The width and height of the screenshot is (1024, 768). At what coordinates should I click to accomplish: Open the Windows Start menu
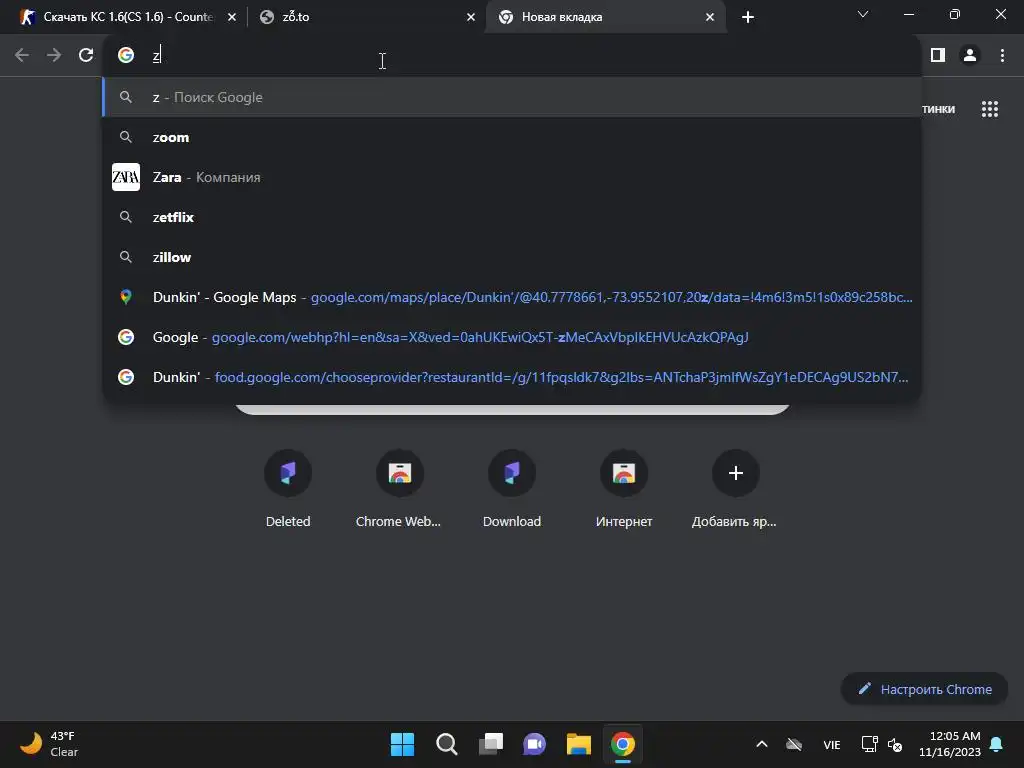(x=402, y=744)
